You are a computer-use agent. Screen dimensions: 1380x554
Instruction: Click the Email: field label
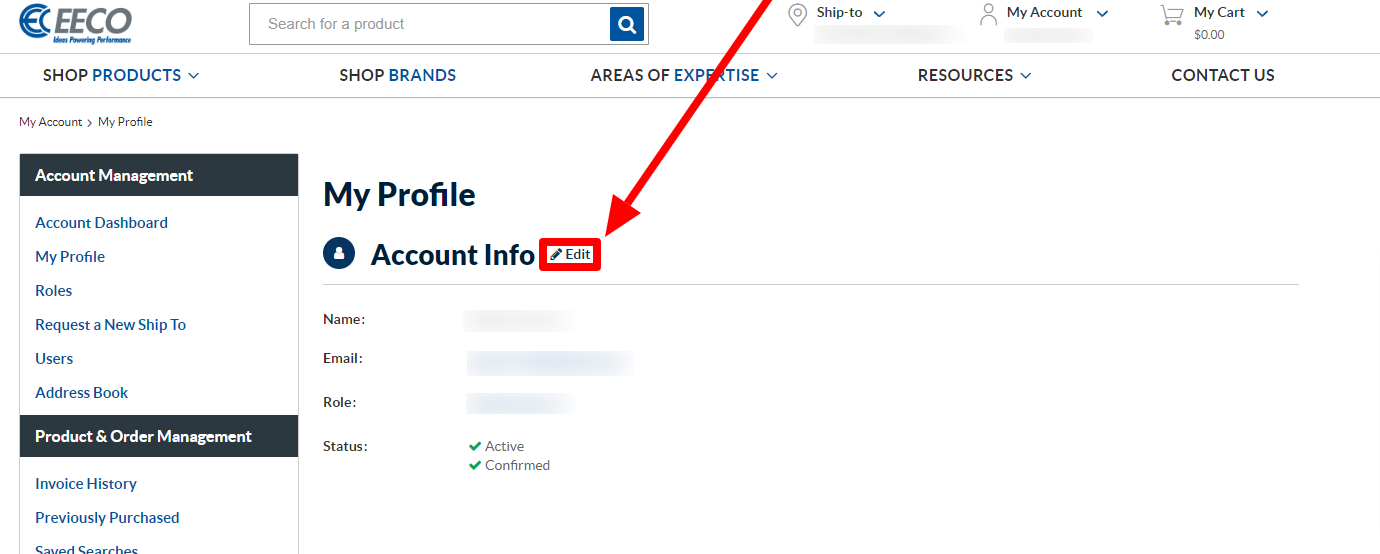(x=343, y=358)
